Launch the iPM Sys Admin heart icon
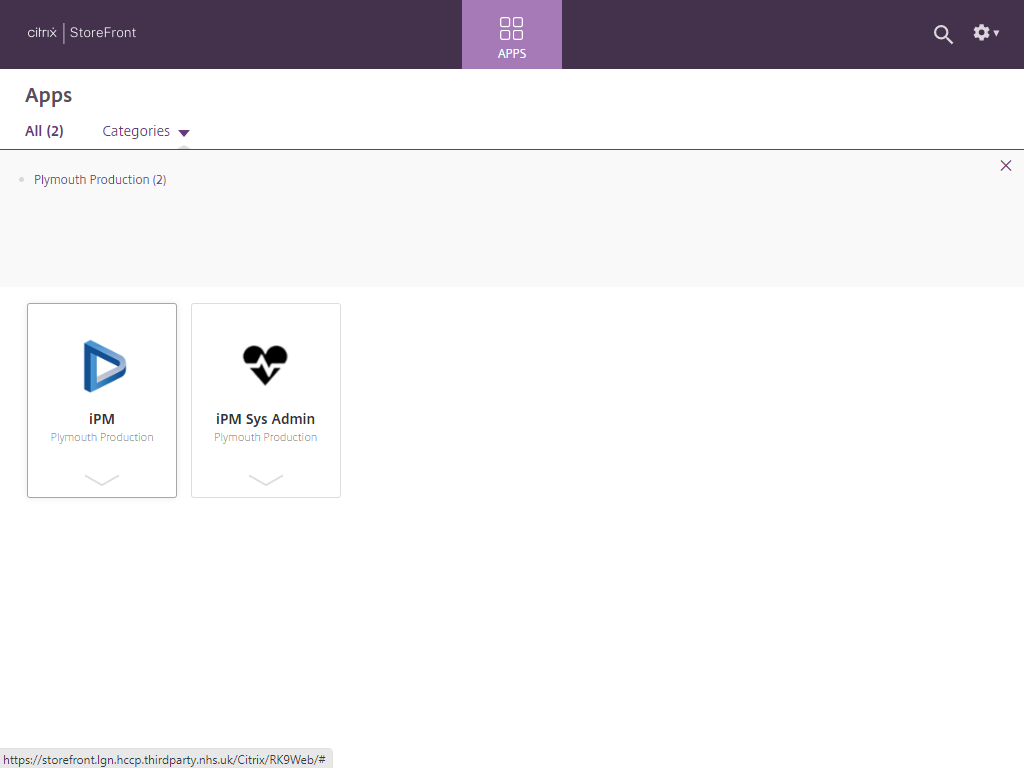The width and height of the screenshot is (1024, 768). [265, 364]
